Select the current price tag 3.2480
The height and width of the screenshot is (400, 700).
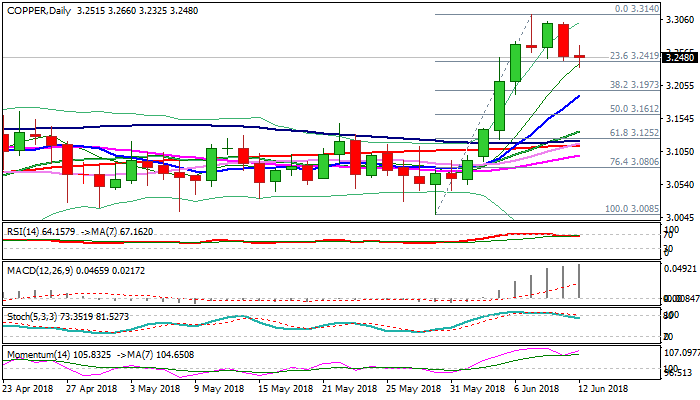coord(679,57)
